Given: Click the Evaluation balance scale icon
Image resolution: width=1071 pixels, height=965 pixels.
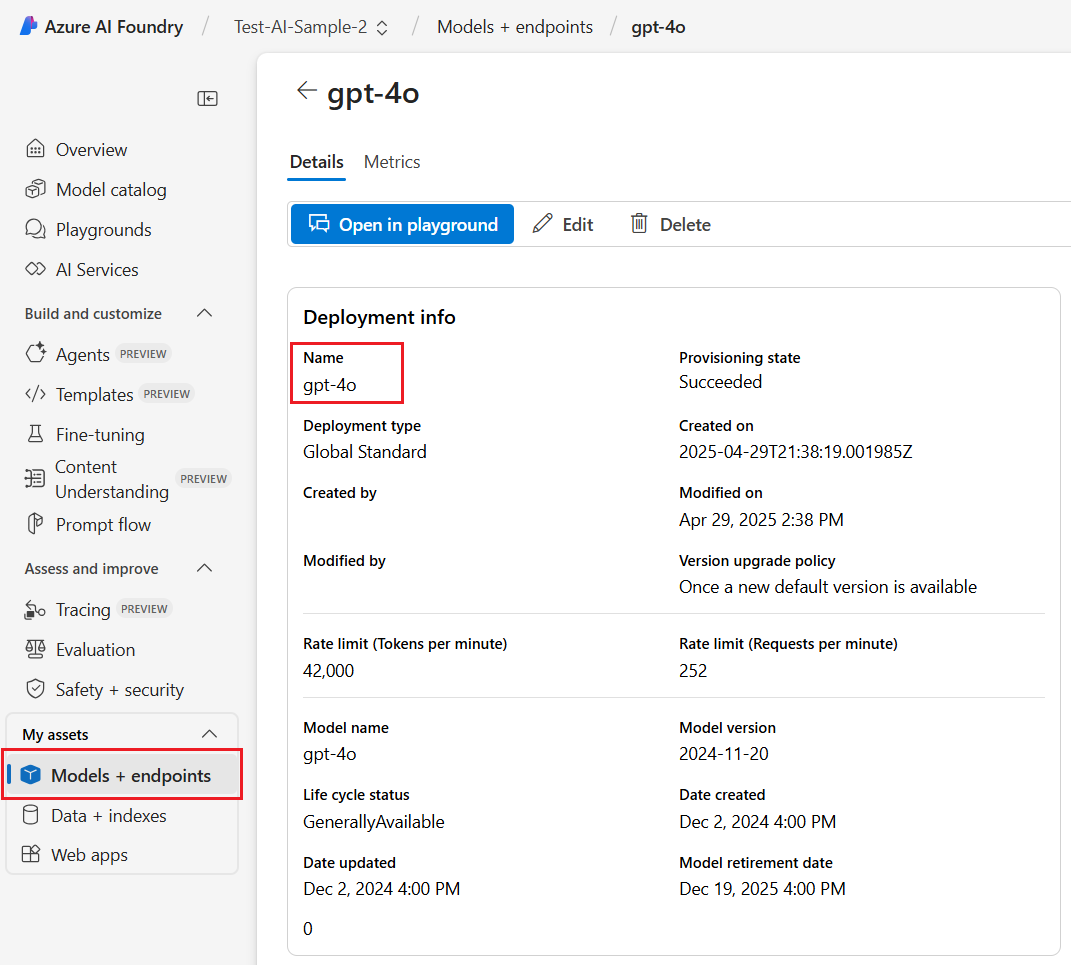Looking at the screenshot, I should point(35,649).
